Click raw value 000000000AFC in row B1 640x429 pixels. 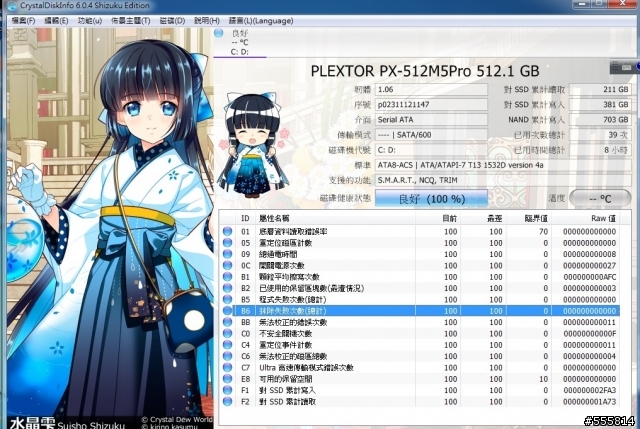590,277
